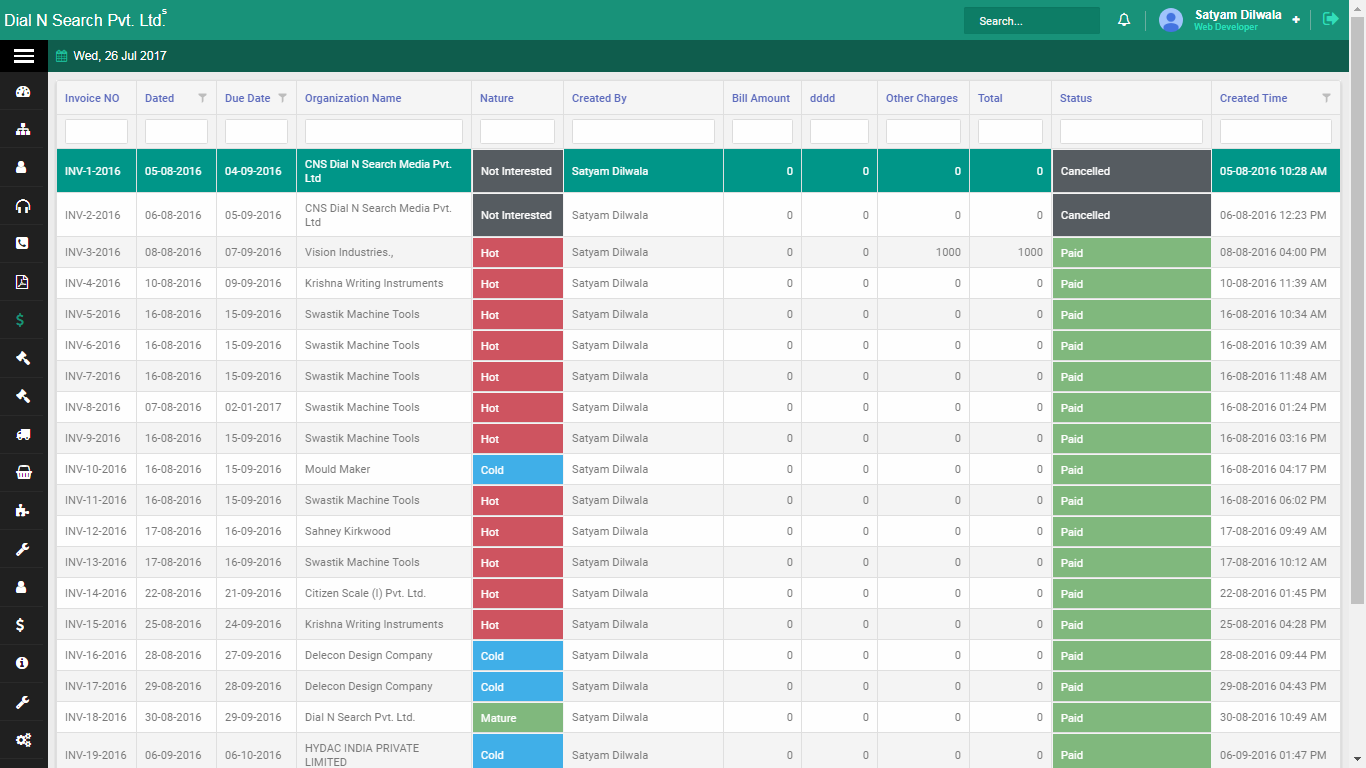The image size is (1366, 768).
Task: Toggle the hamburger sidebar menu
Action: 24,56
